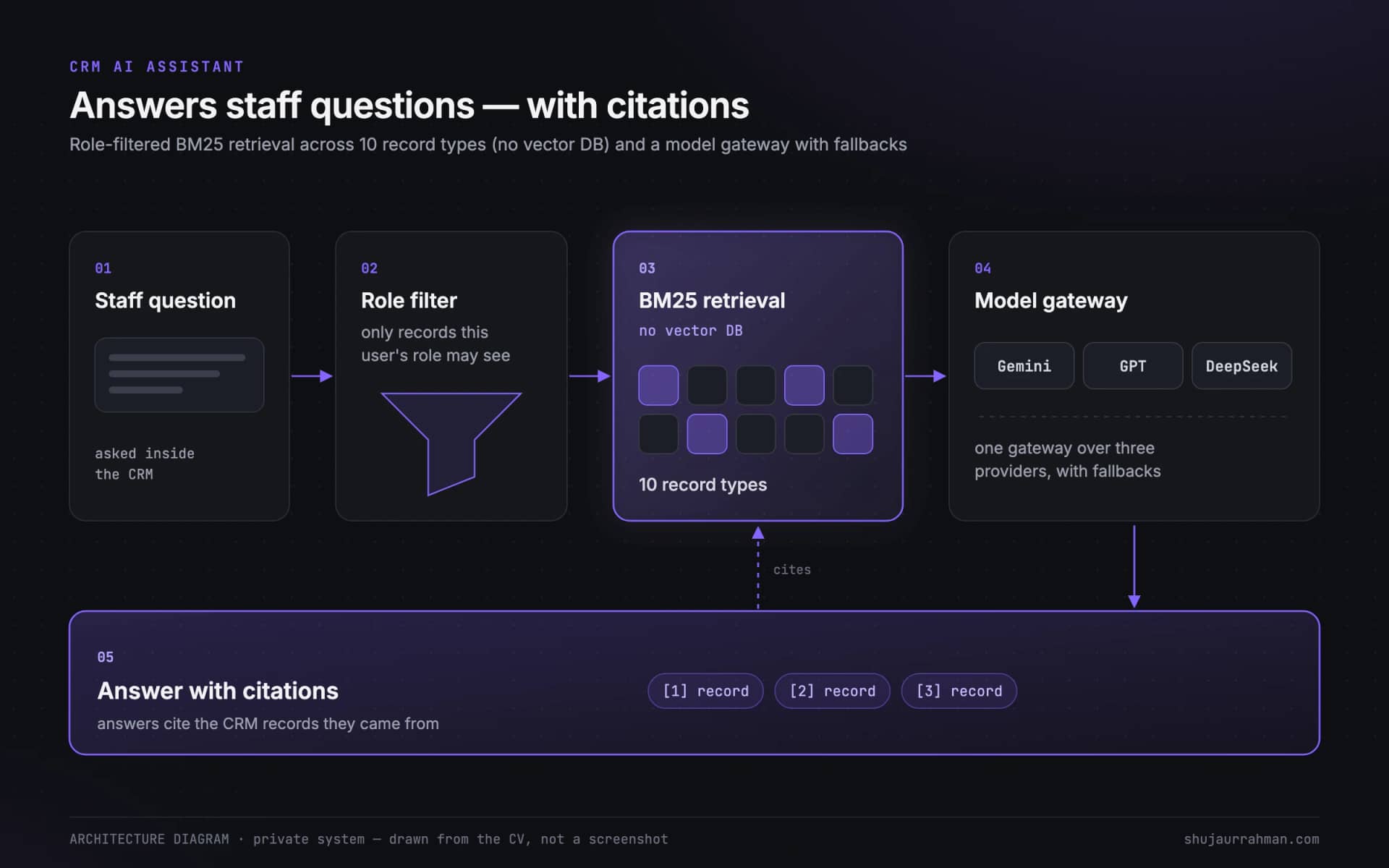The height and width of the screenshot is (868, 1389).
Task: Click step number '04' label
Action: click(x=982, y=268)
